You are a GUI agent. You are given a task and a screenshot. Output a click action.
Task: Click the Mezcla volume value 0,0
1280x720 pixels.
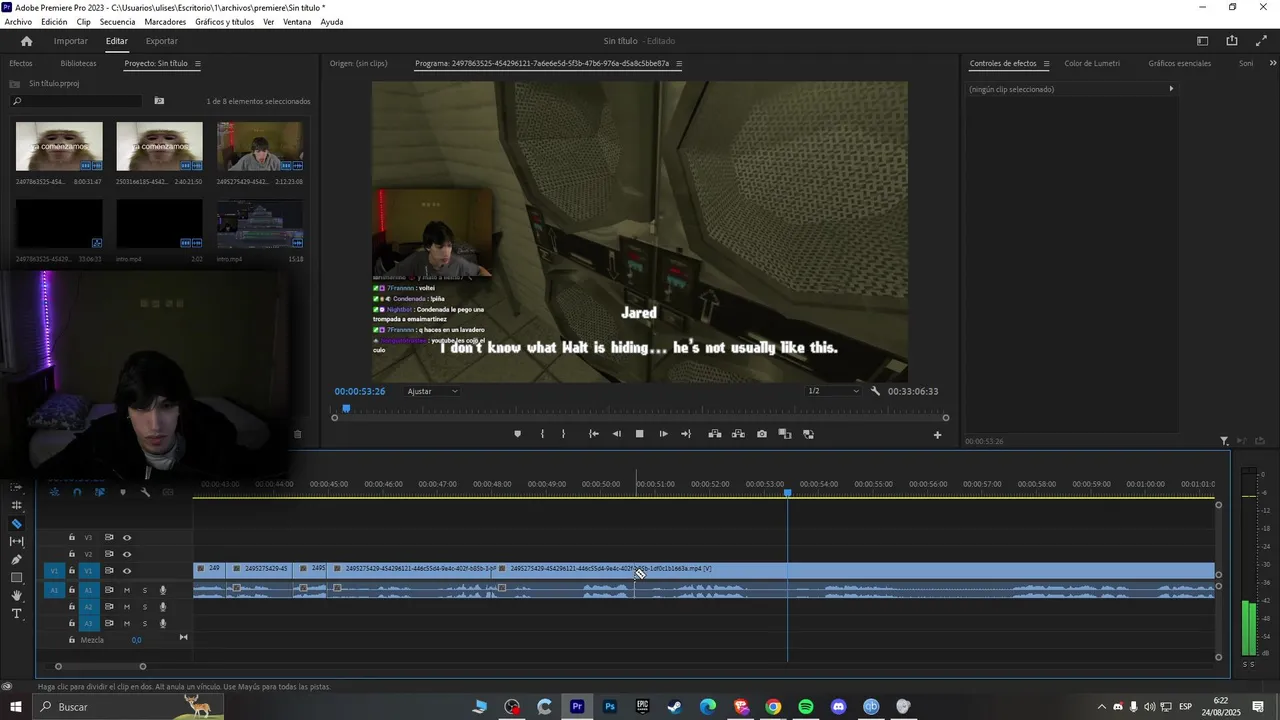pyautogui.click(x=136, y=640)
